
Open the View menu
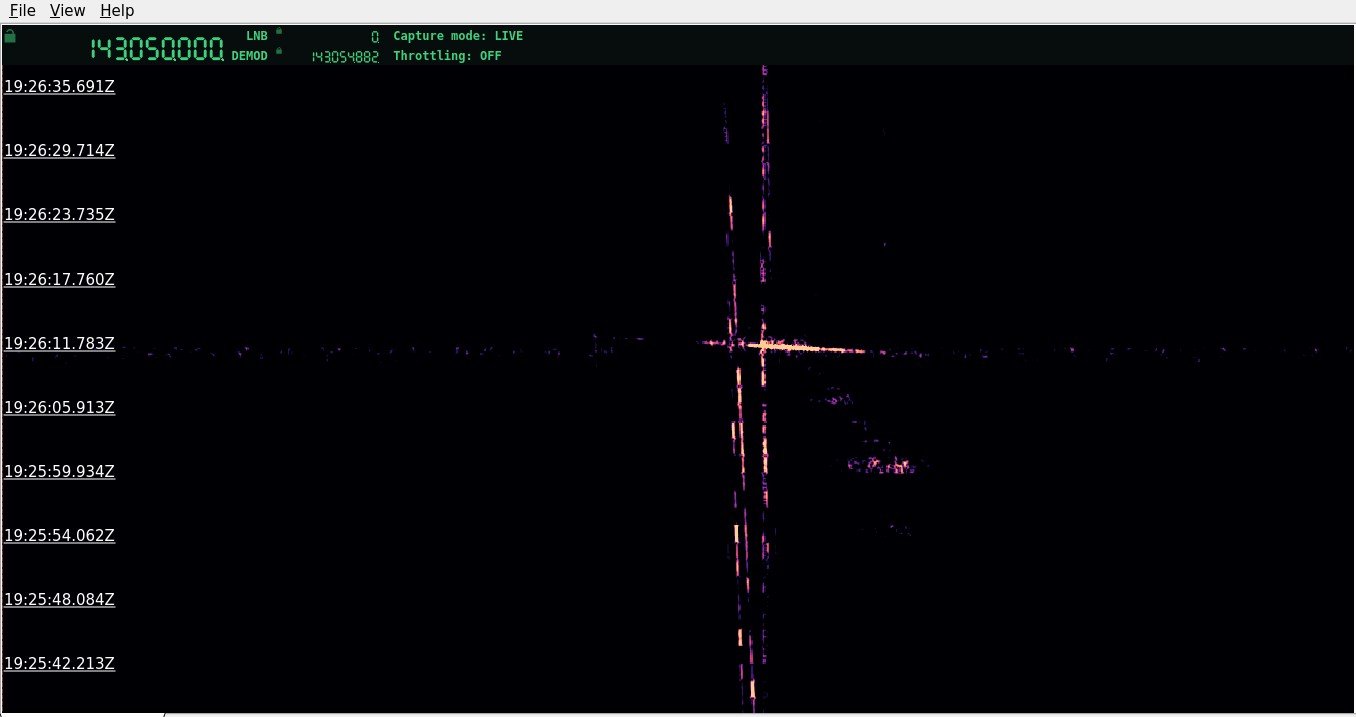(67, 11)
